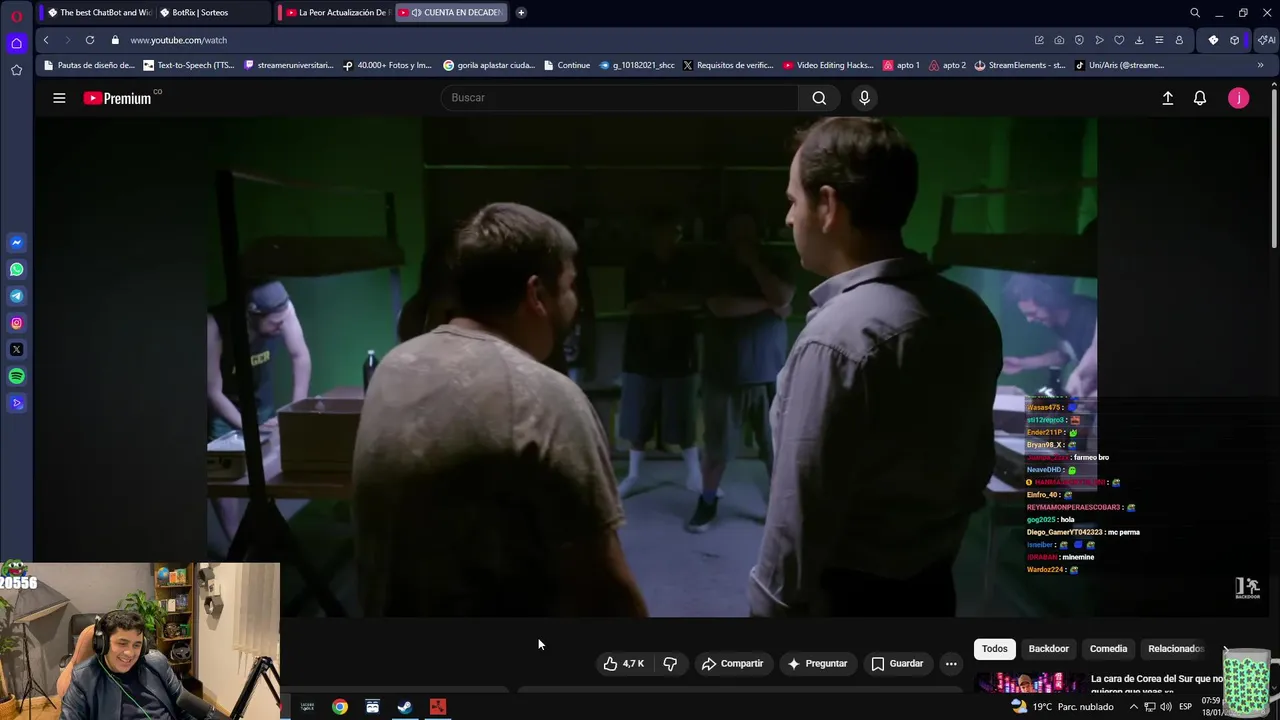
Task: Open 40.000+ Fotos y Im bookmark
Action: point(387,65)
